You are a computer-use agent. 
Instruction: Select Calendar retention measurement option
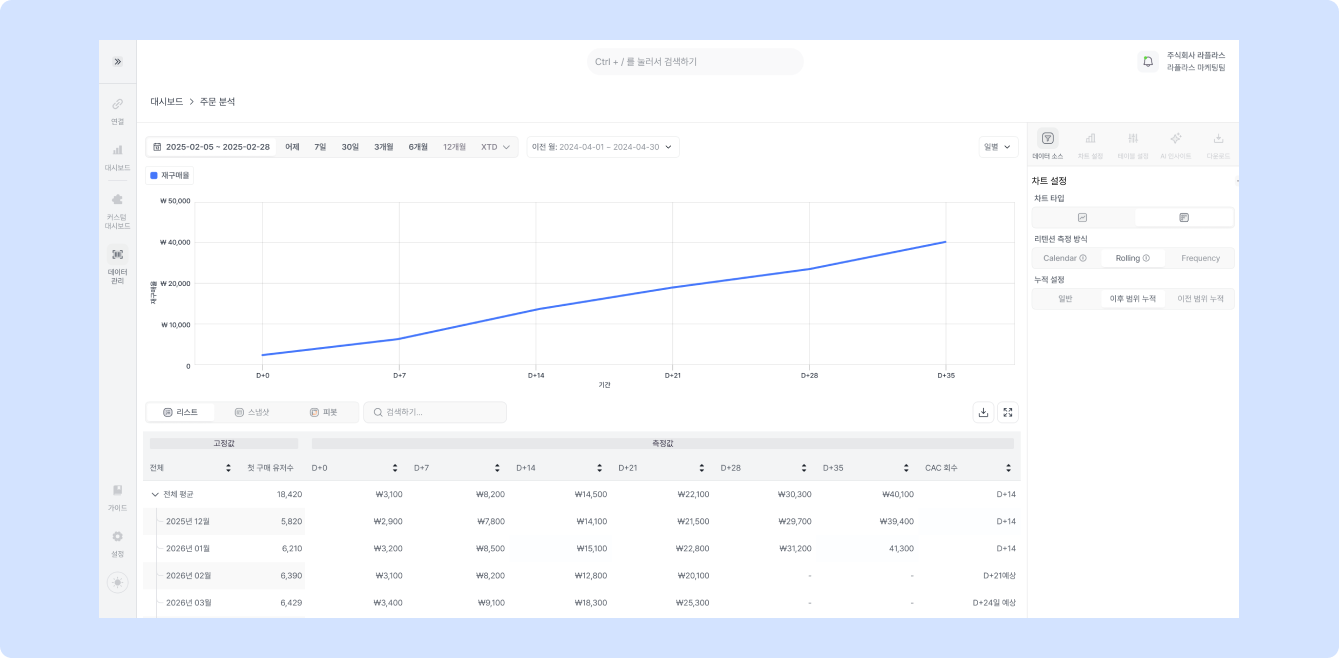(1064, 258)
